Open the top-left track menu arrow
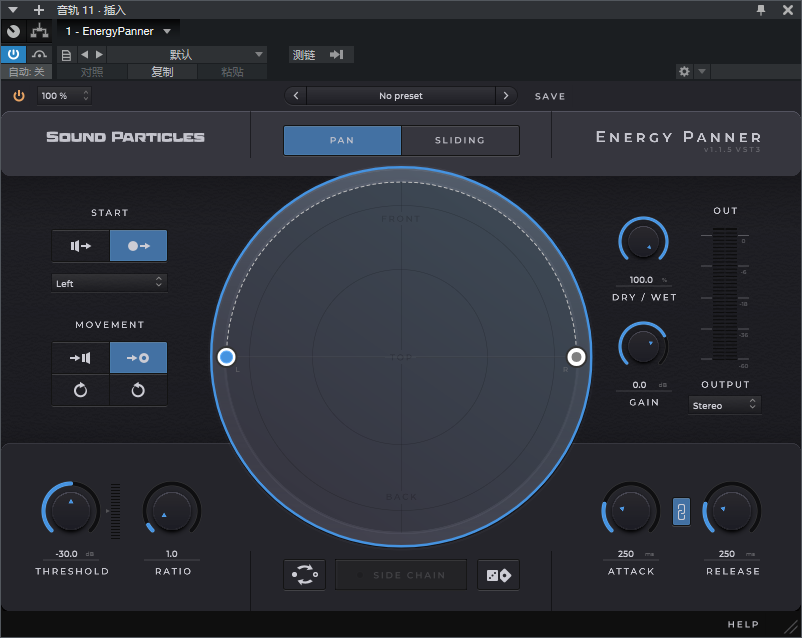Image resolution: width=802 pixels, height=638 pixels. click(13, 10)
